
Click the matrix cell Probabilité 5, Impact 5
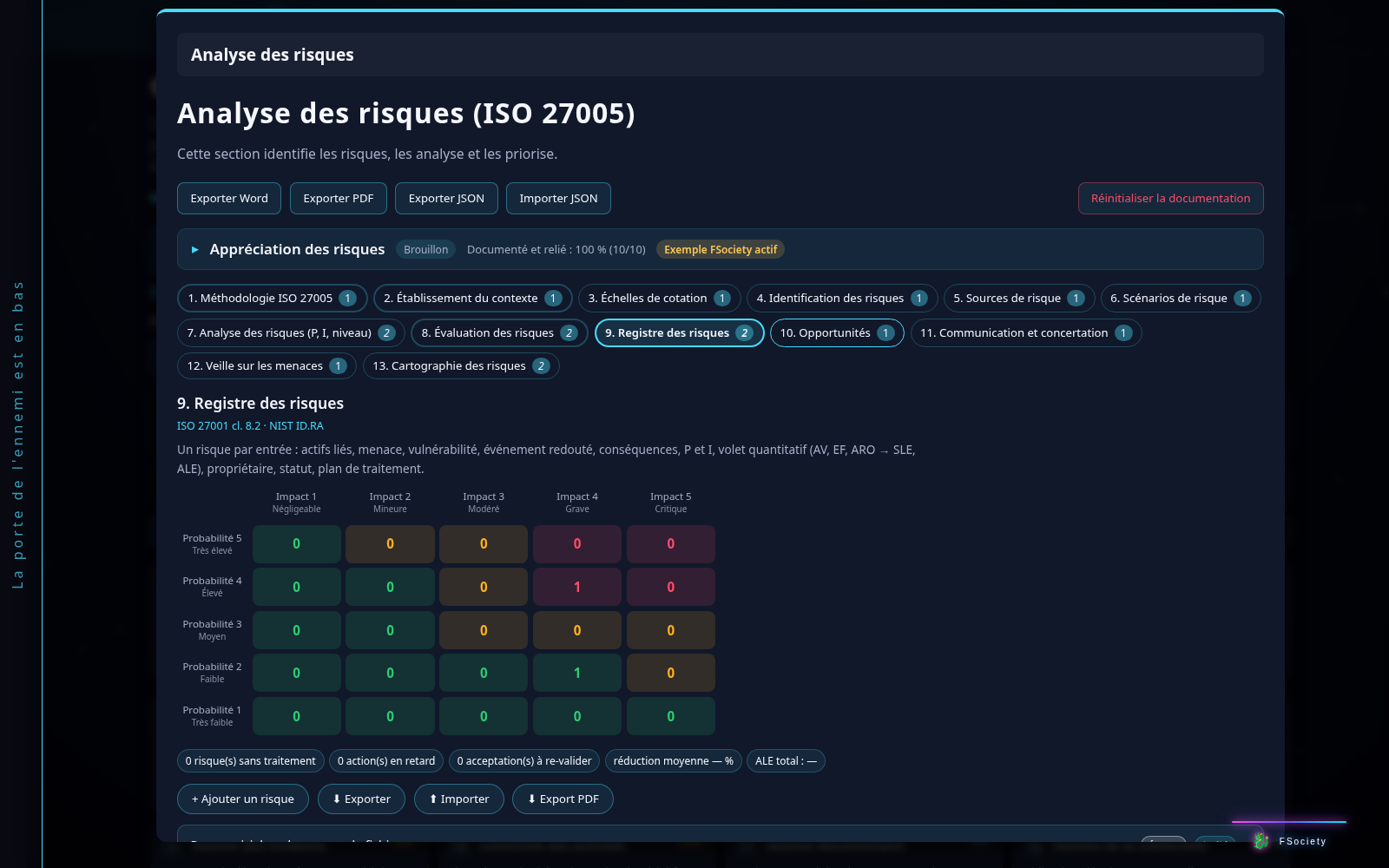(x=670, y=544)
